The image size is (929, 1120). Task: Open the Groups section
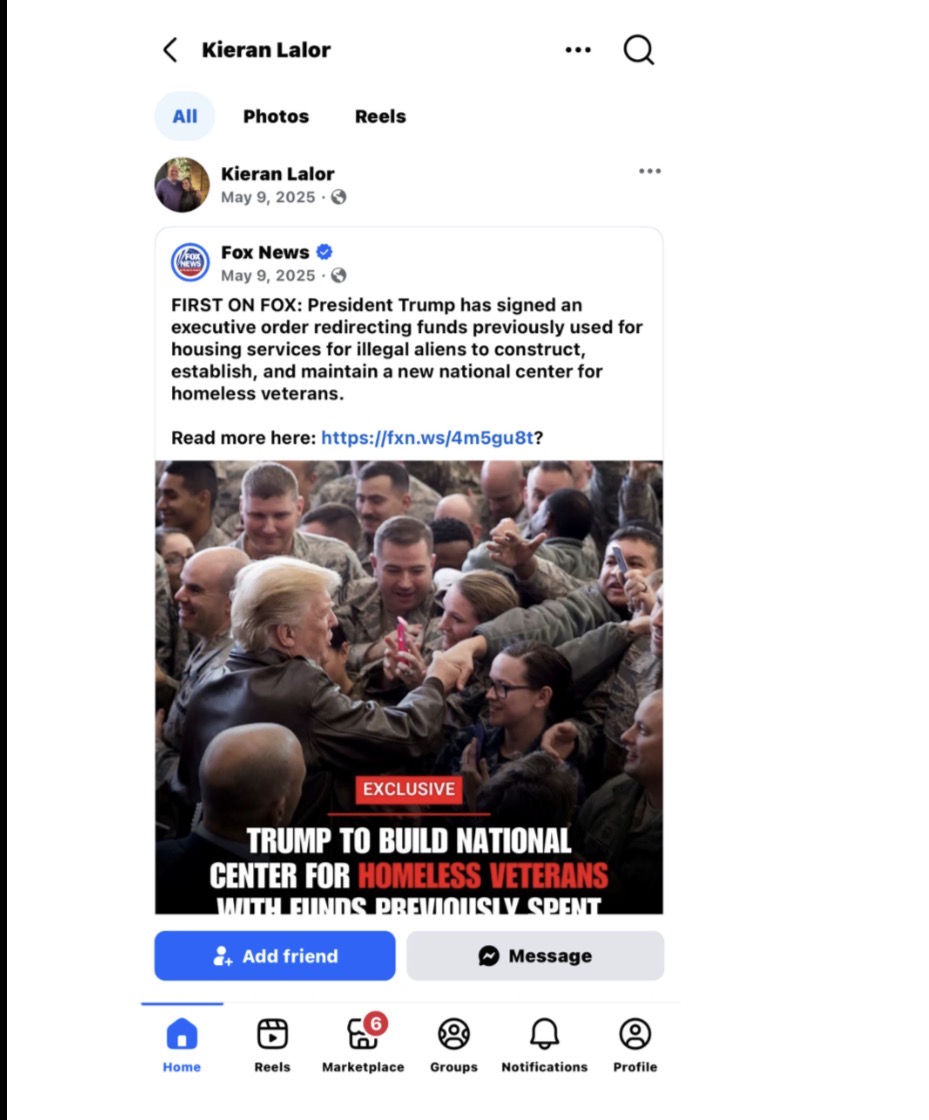click(x=453, y=1045)
